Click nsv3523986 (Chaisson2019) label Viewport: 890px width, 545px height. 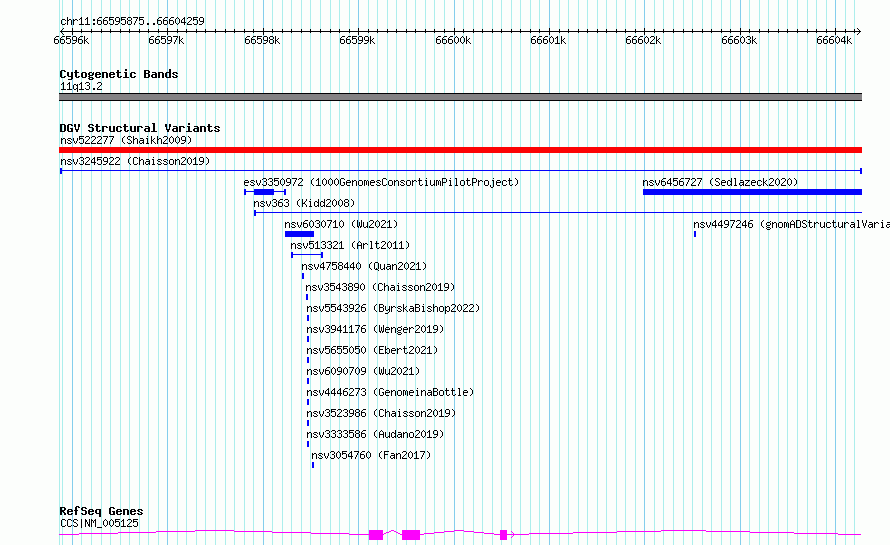pyautogui.click(x=381, y=413)
